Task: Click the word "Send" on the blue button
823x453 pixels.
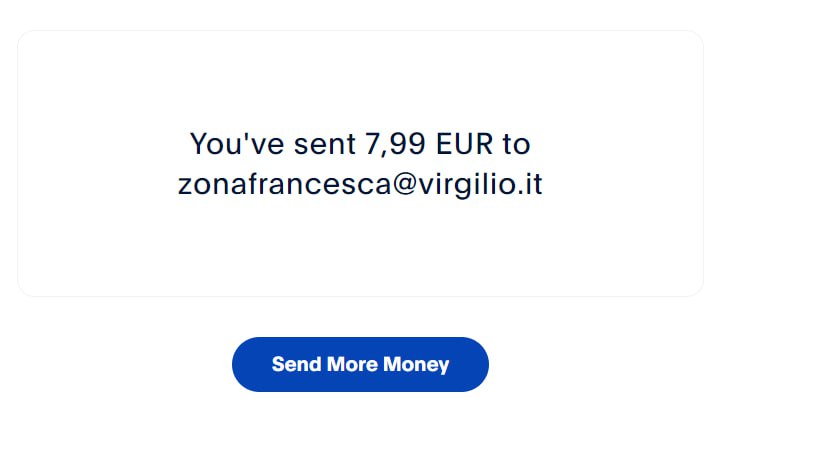Action: pyautogui.click(x=292, y=364)
